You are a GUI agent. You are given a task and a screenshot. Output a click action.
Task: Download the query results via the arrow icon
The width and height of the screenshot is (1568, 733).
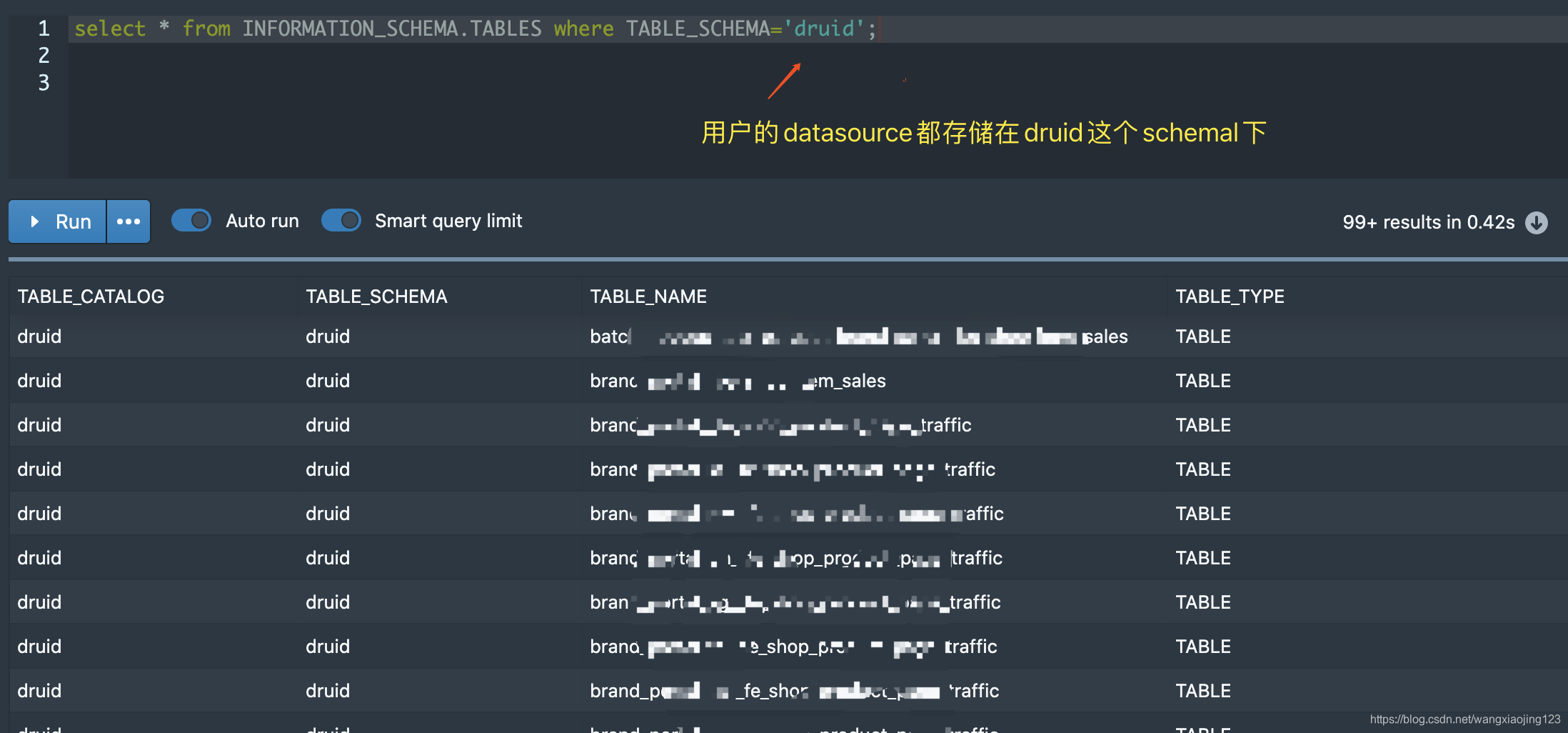[1537, 223]
